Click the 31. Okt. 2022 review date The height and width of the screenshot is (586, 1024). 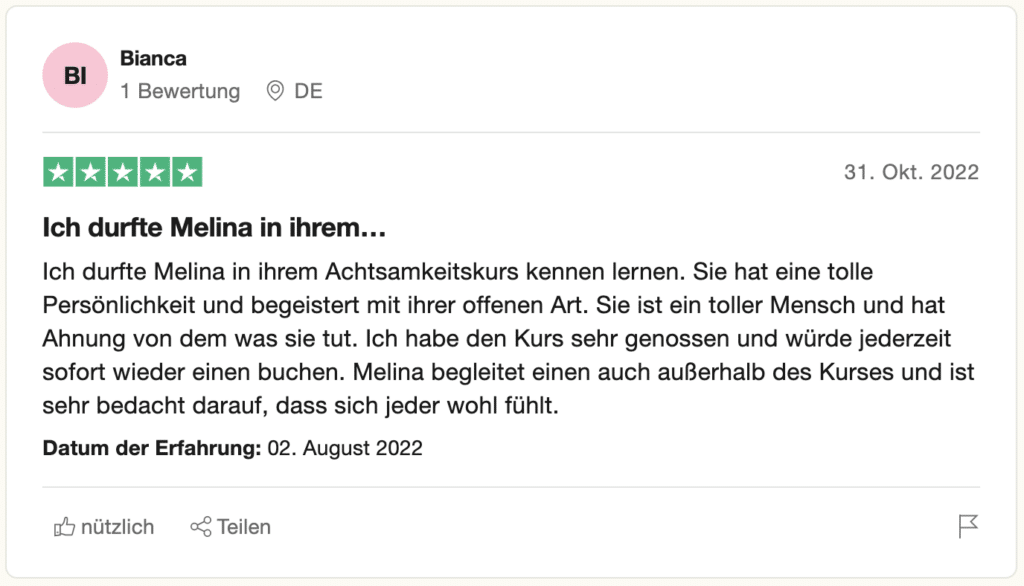click(x=911, y=172)
